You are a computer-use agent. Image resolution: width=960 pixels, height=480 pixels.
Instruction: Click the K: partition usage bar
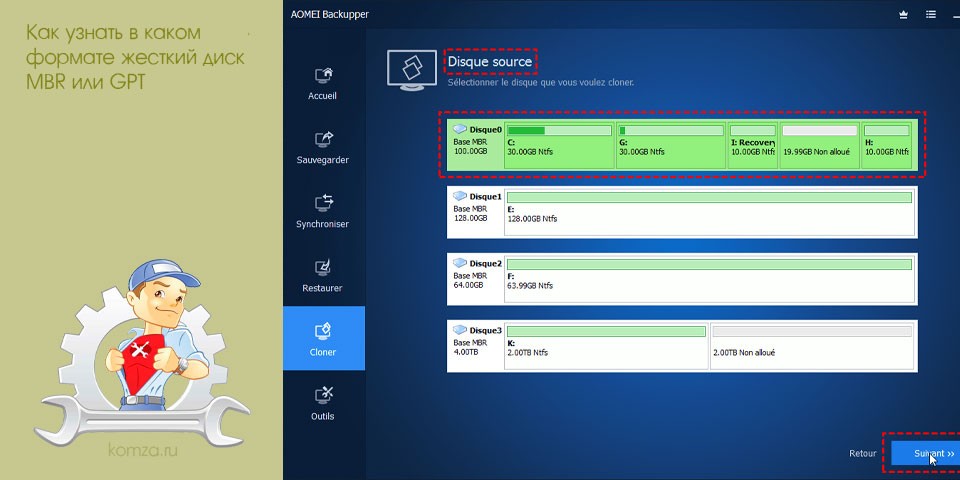pos(606,331)
